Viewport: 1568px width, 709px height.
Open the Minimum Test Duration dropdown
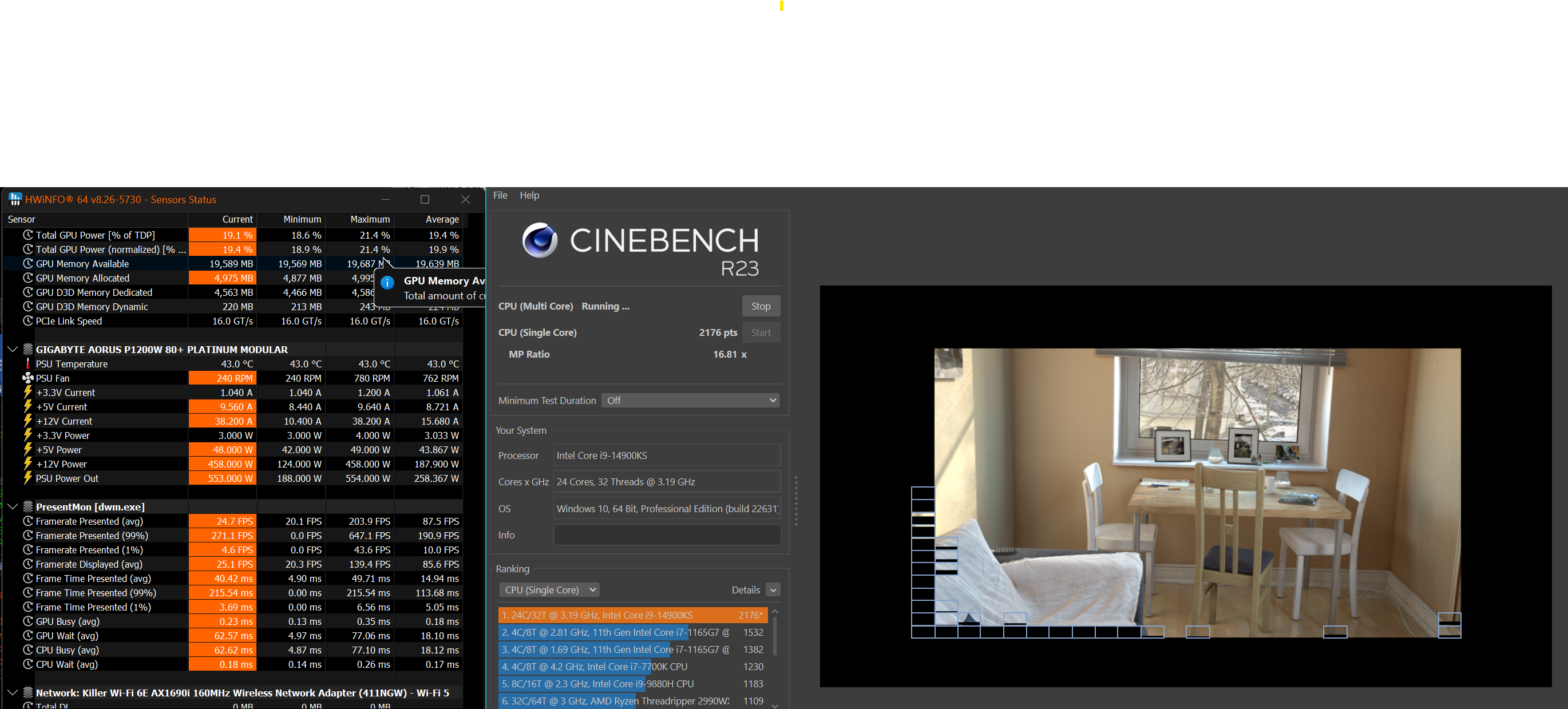click(690, 400)
